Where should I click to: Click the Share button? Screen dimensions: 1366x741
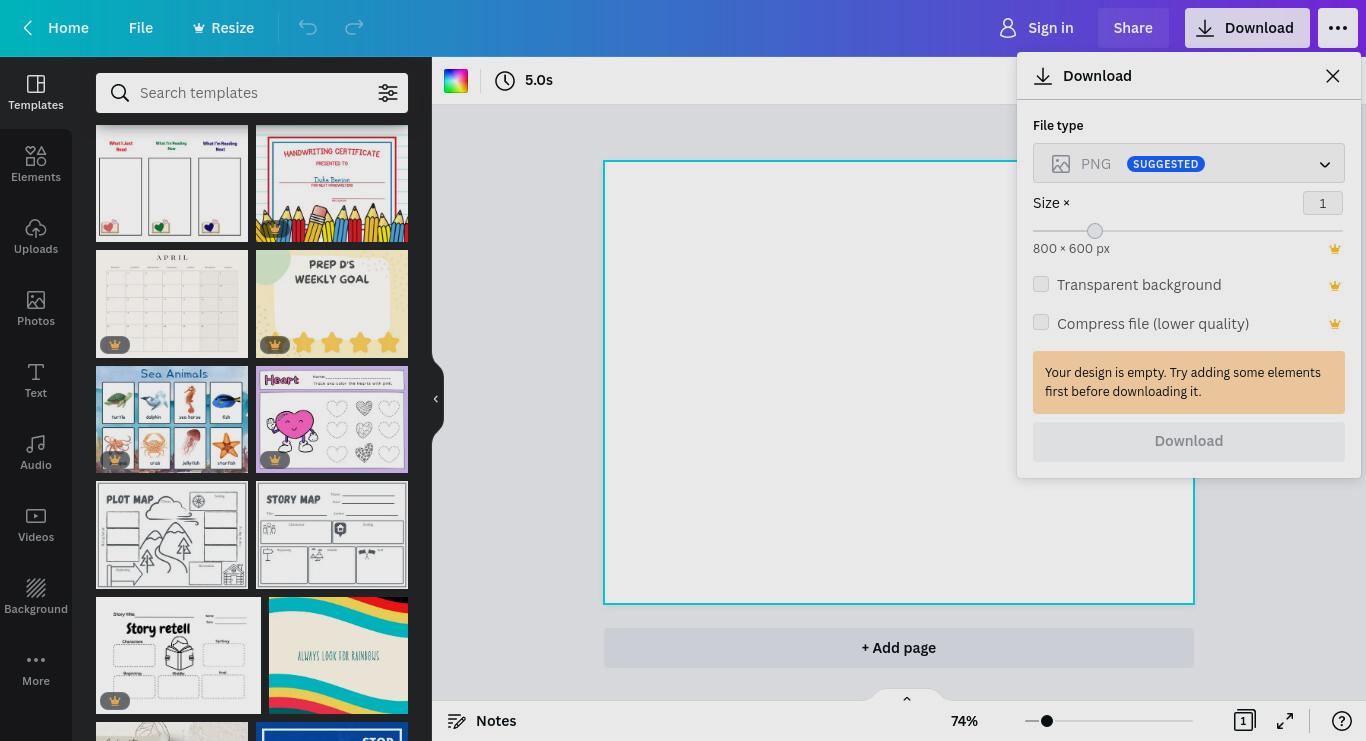pos(1133,28)
